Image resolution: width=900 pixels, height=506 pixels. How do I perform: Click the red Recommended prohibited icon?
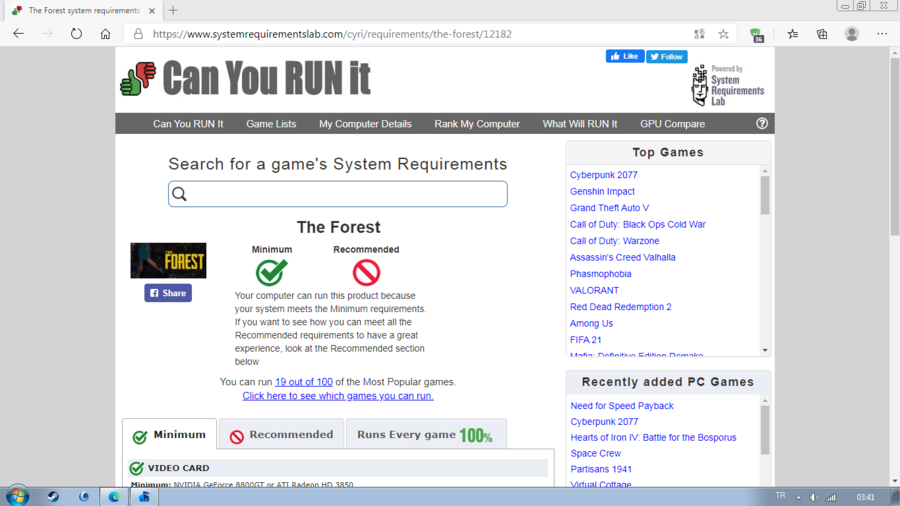366,273
